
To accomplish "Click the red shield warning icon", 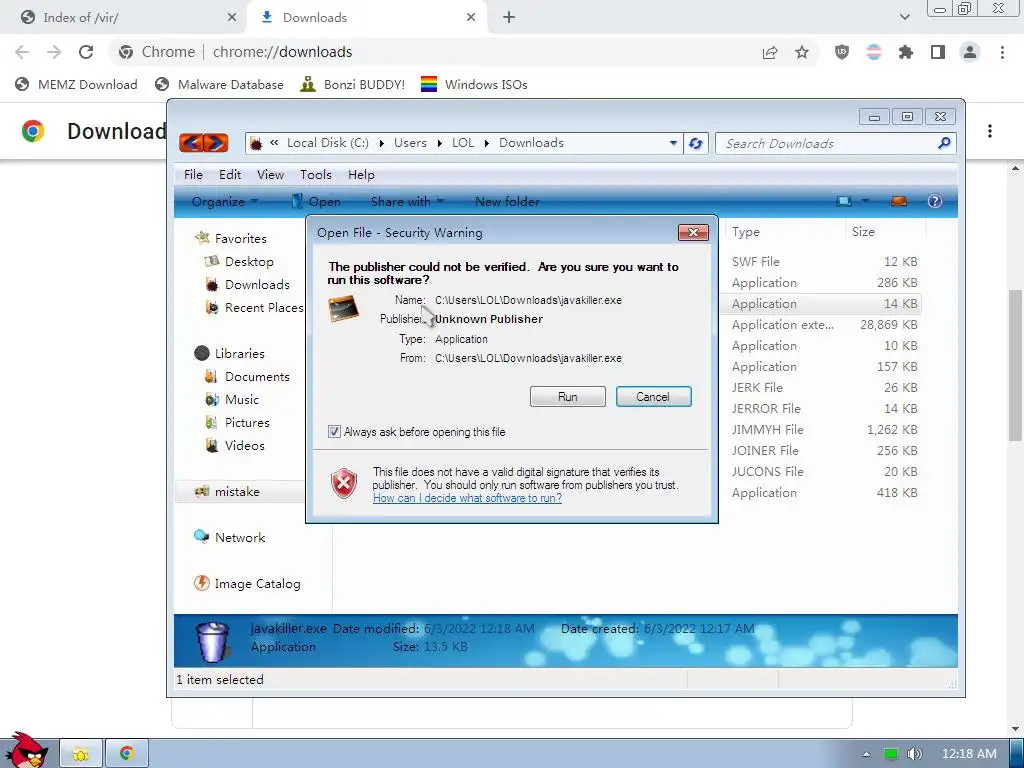I will pos(344,483).
